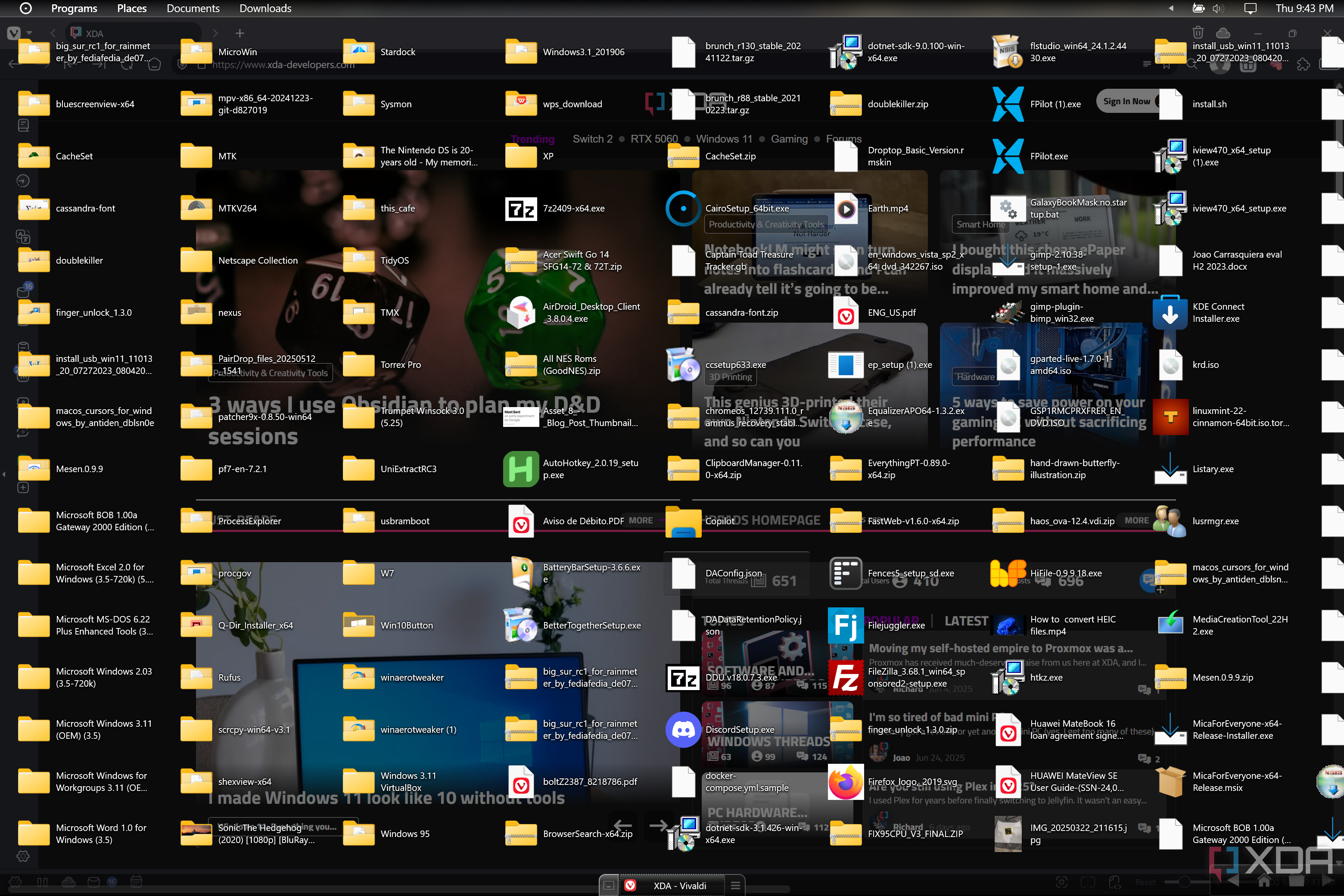Open the Copilot folder icon
Screen dimensions: 1344x896
pos(683,521)
